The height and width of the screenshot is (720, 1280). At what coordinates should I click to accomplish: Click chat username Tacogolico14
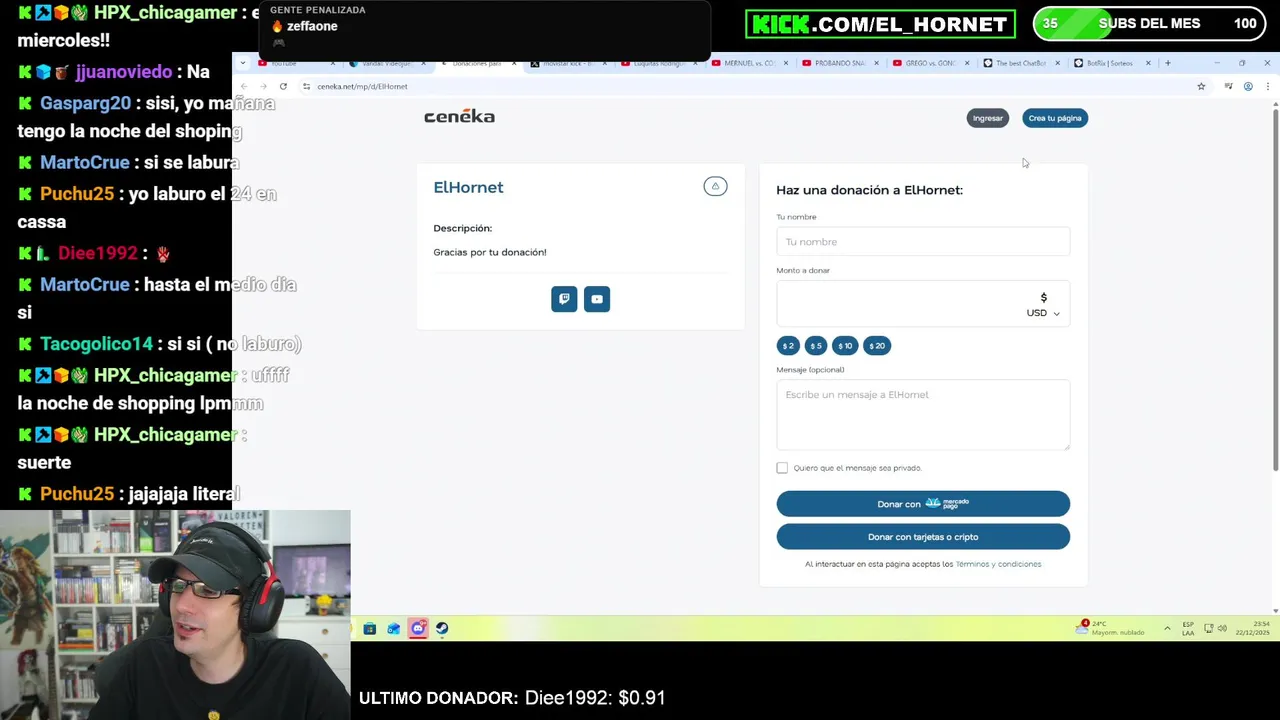[96, 344]
